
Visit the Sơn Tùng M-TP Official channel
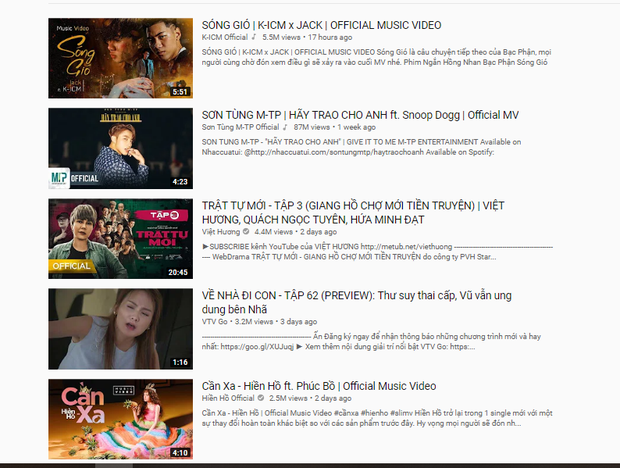(x=240, y=127)
